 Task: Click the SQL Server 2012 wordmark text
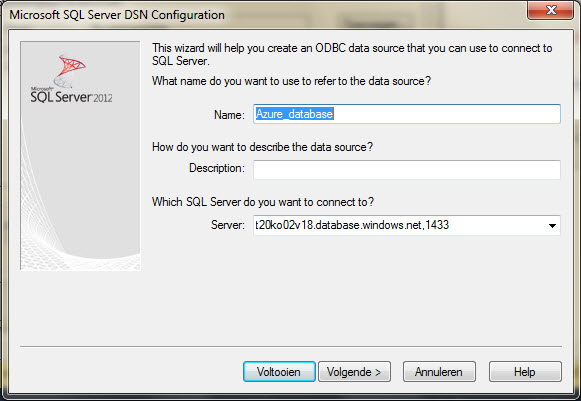[71, 96]
